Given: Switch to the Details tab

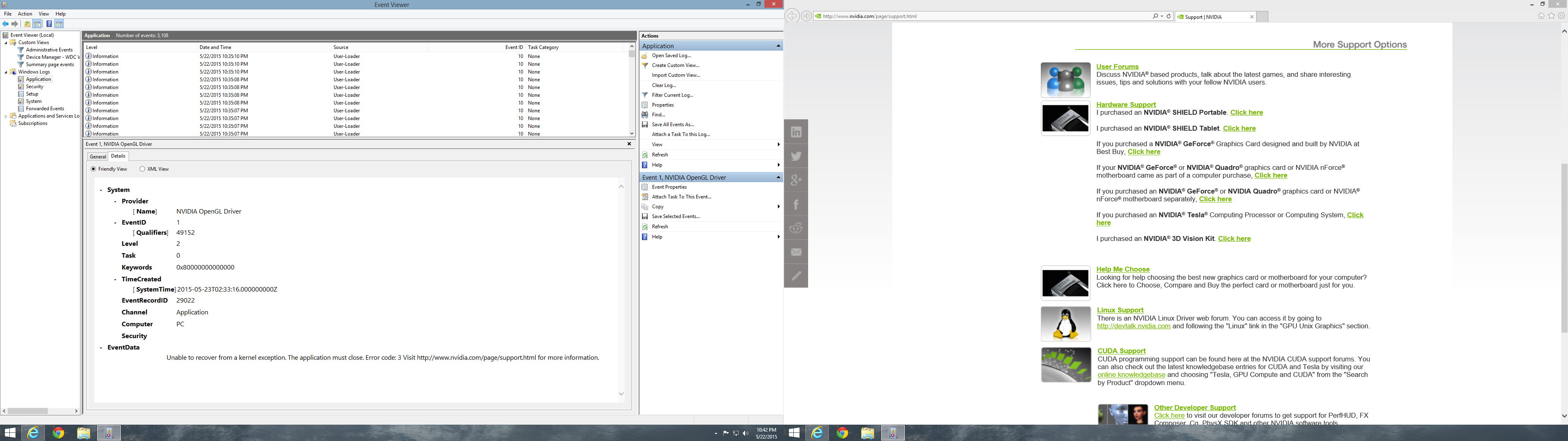Looking at the screenshot, I should [118, 156].
